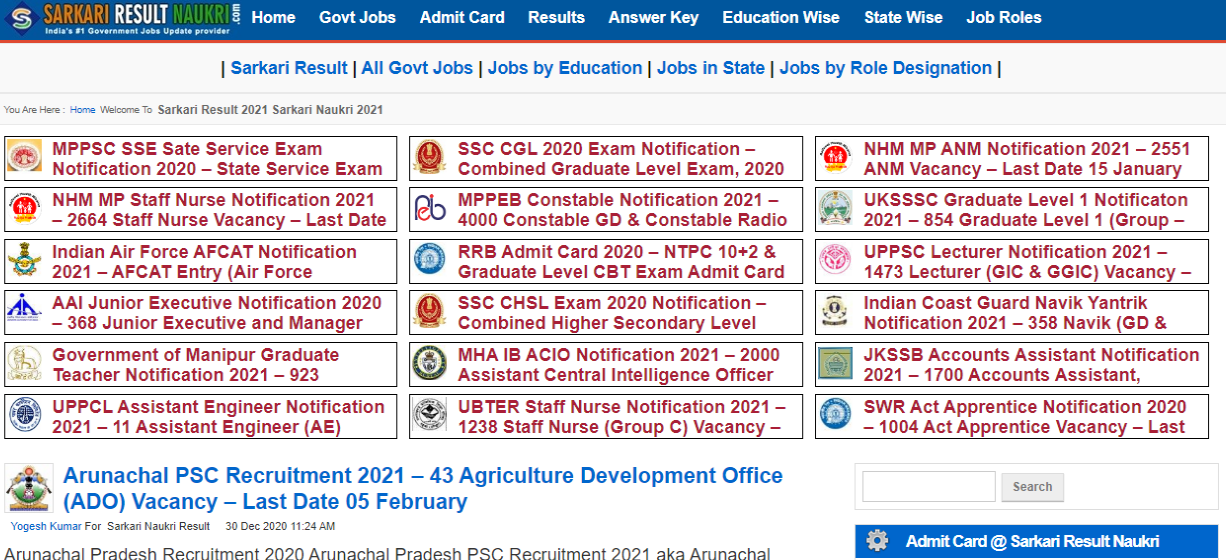Open MHA IB ACIO Notification 2021 link
The image size is (1226, 560).
pyautogui.click(x=619, y=365)
